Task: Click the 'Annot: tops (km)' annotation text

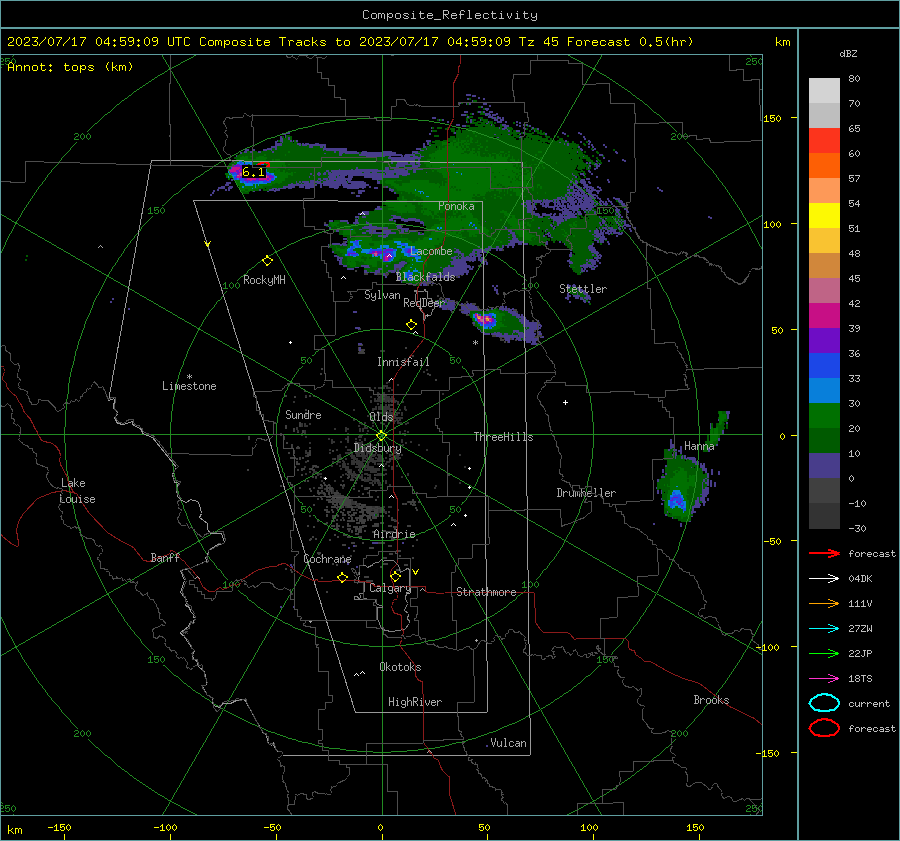Action: point(70,67)
